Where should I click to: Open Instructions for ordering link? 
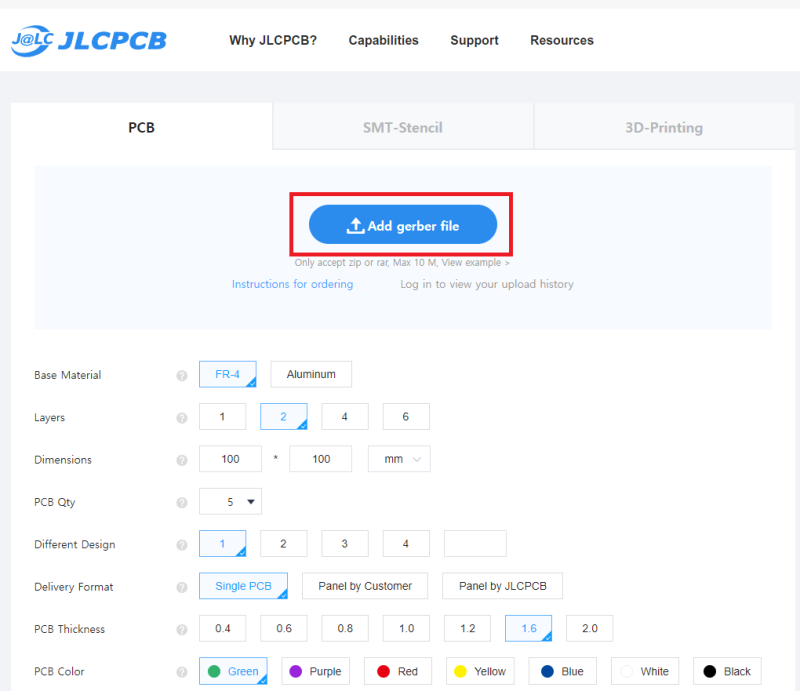[x=292, y=284]
